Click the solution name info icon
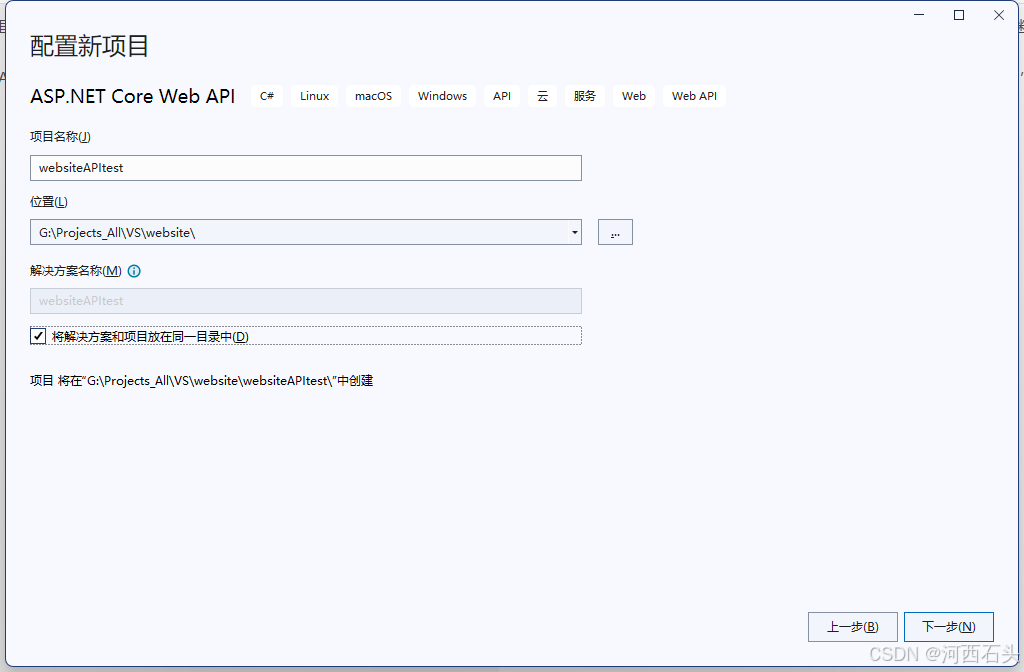The height and width of the screenshot is (672, 1024). [x=134, y=271]
